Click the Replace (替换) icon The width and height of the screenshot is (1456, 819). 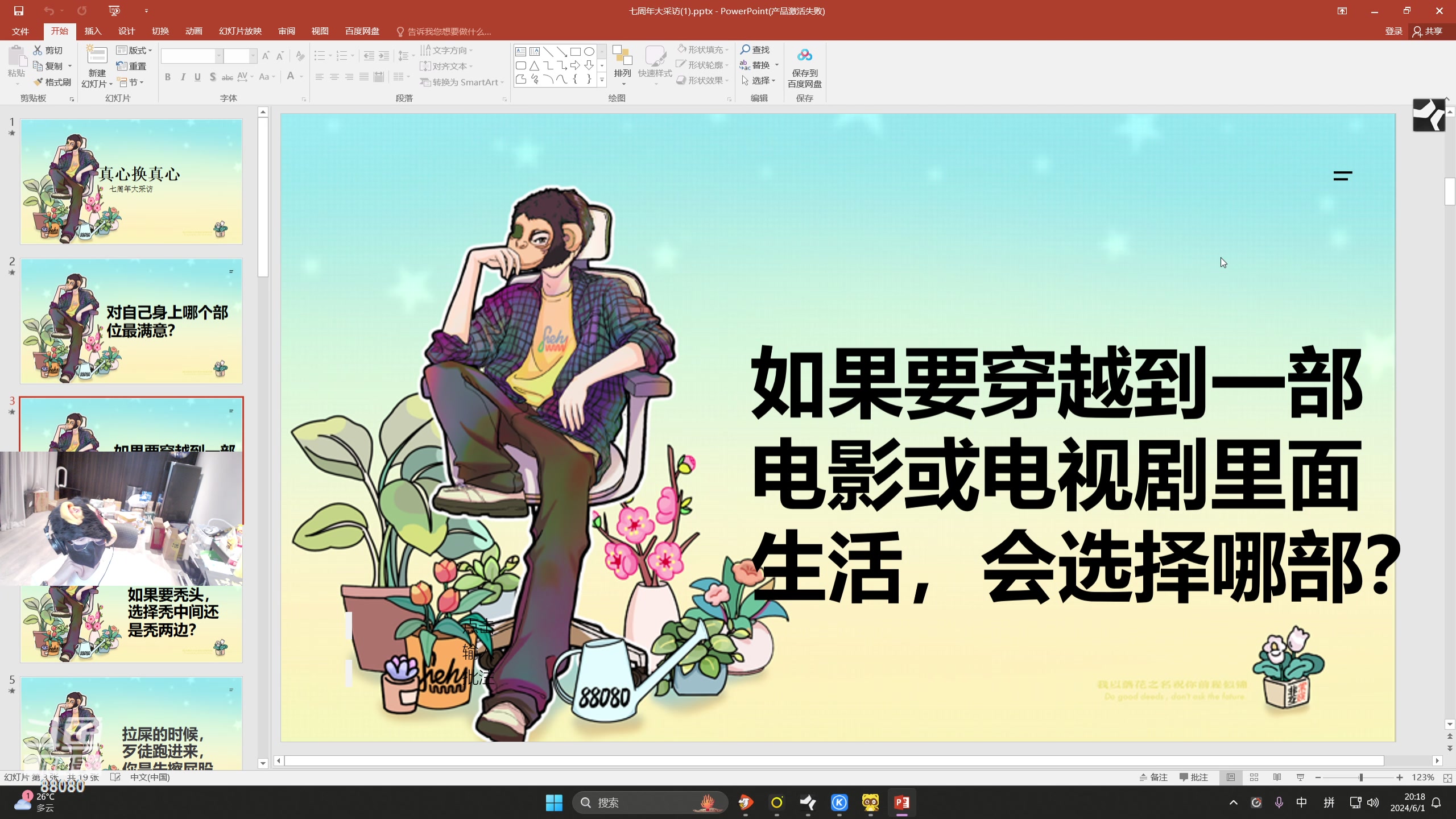coord(759,65)
